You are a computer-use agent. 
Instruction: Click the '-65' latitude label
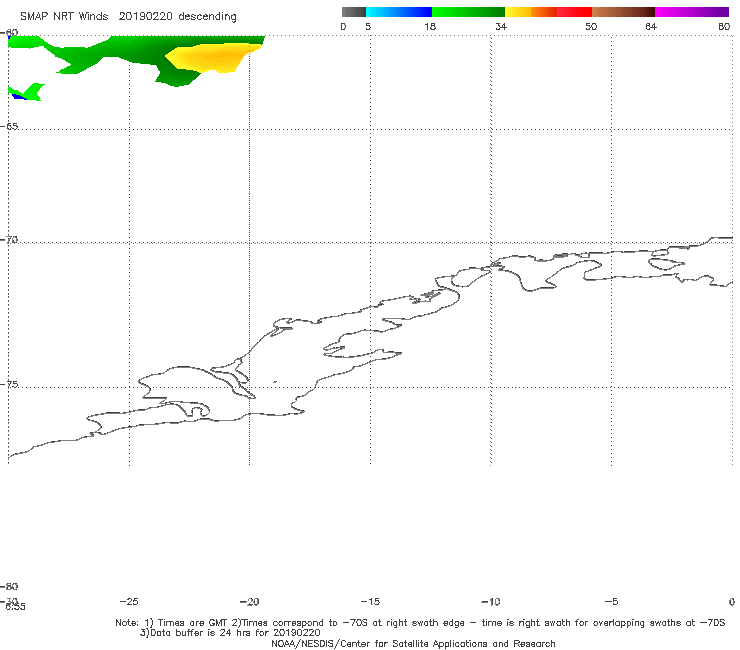coord(9,127)
